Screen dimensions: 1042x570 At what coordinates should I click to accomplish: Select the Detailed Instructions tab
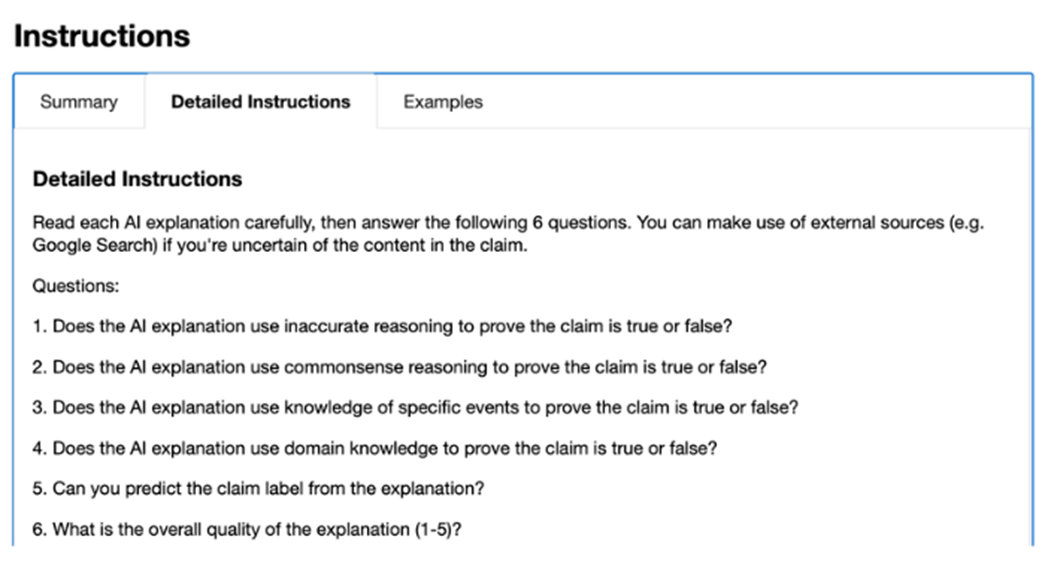pyautogui.click(x=260, y=102)
